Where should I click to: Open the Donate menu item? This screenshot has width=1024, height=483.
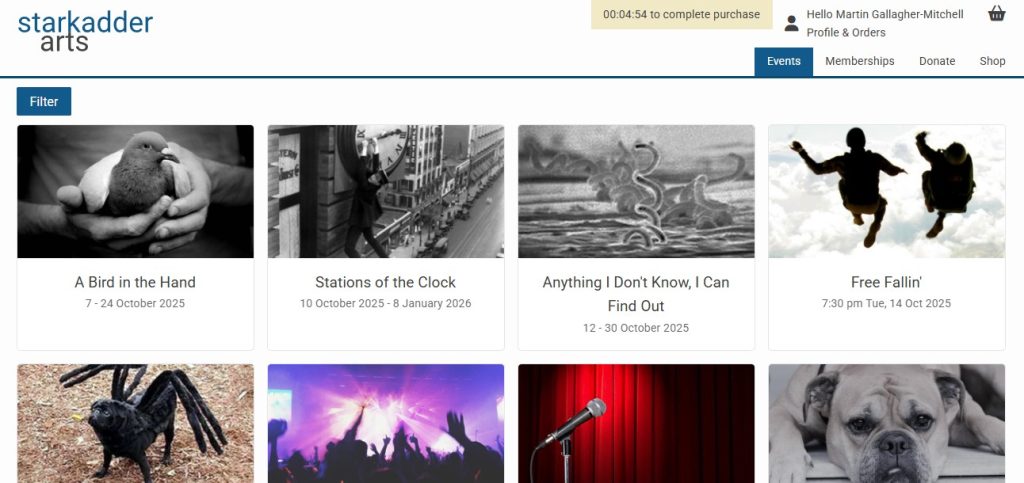(937, 61)
